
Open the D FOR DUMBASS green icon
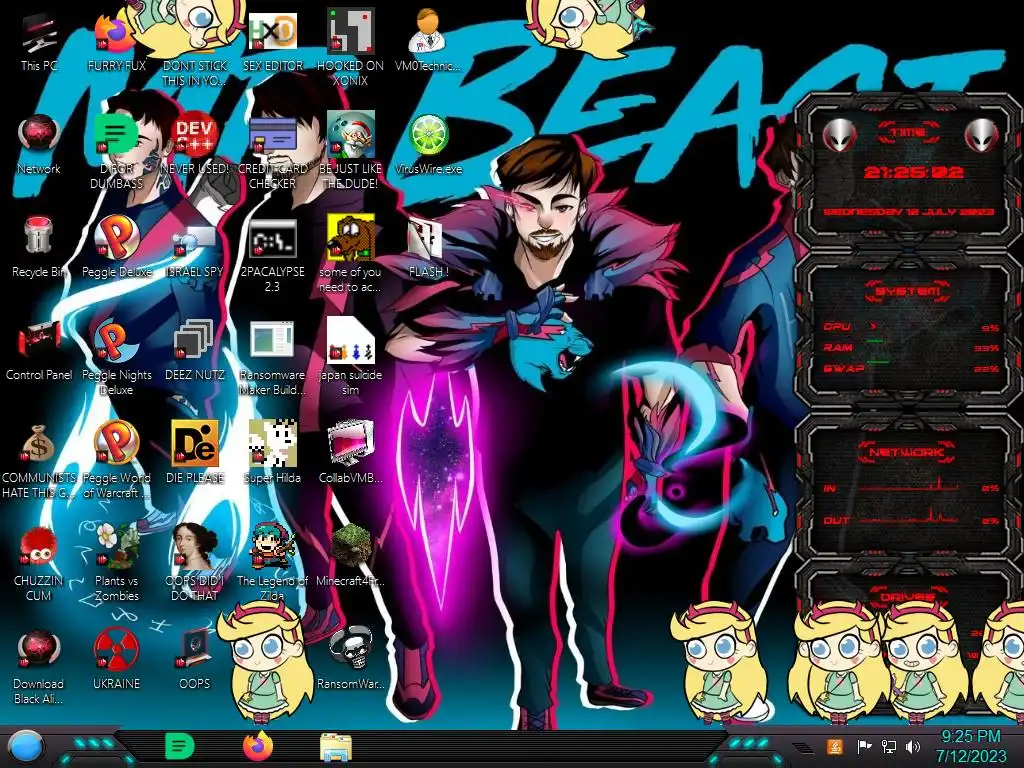116,152
